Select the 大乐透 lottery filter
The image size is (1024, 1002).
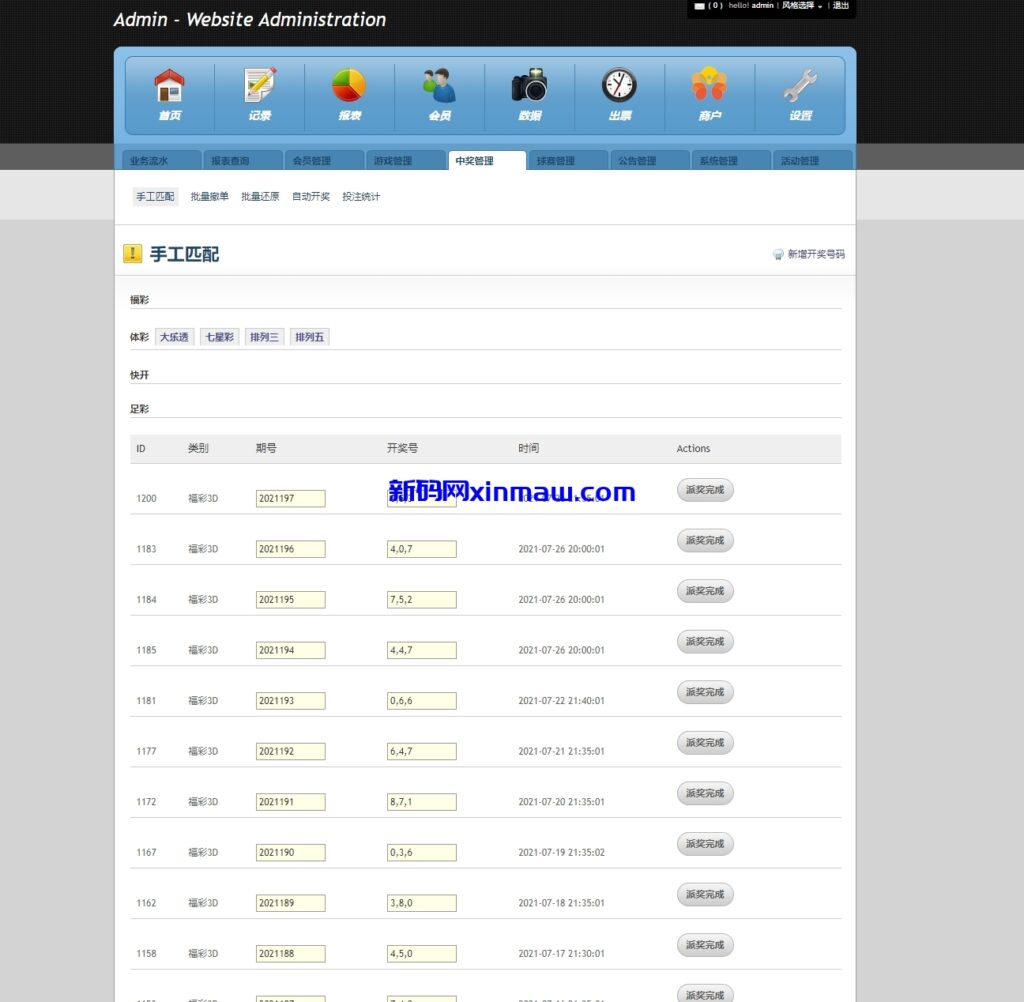[174, 338]
